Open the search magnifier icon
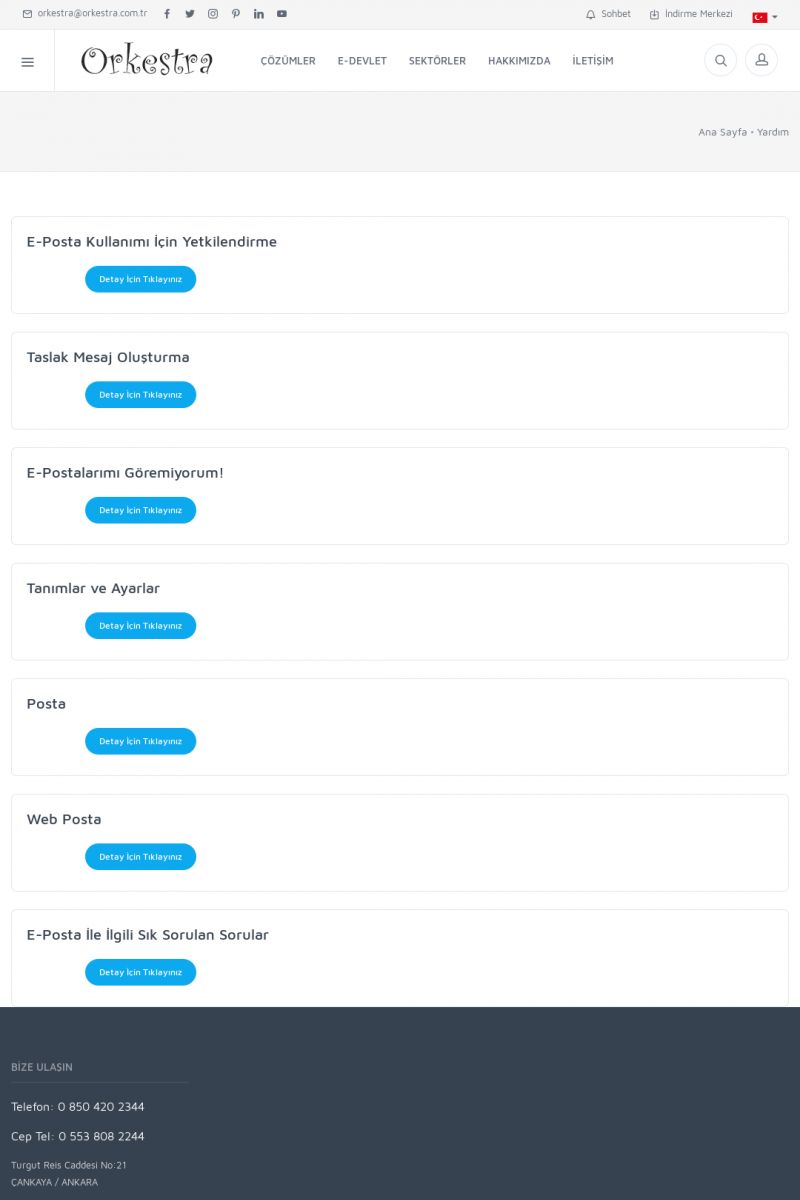This screenshot has width=800, height=1200. [720, 61]
